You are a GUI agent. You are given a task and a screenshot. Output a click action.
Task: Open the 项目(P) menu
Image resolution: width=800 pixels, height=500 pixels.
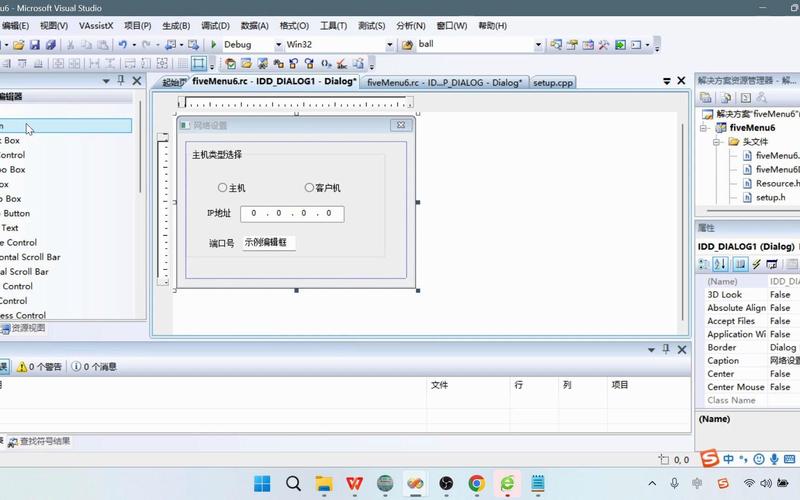(x=137, y=26)
